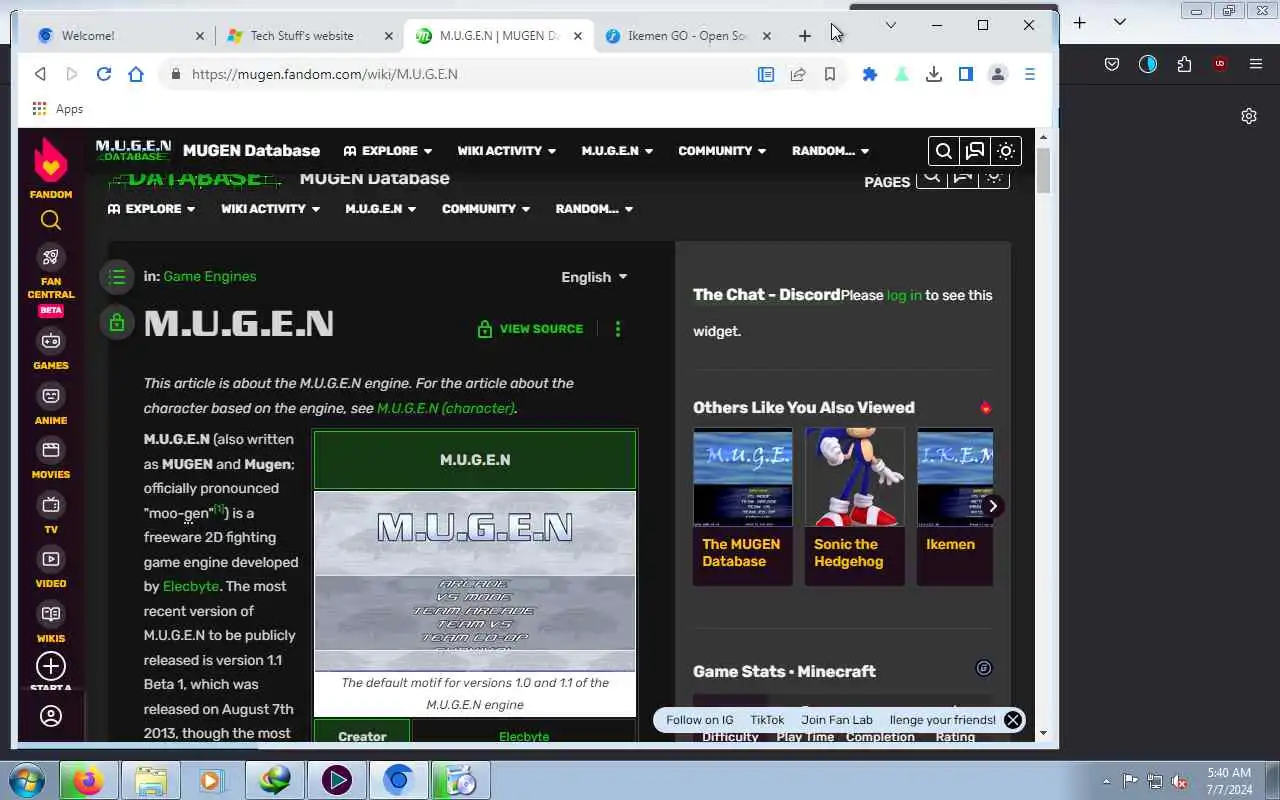The height and width of the screenshot is (800, 1280).
Task: Click the browser forward arrow
Action: click(72, 74)
